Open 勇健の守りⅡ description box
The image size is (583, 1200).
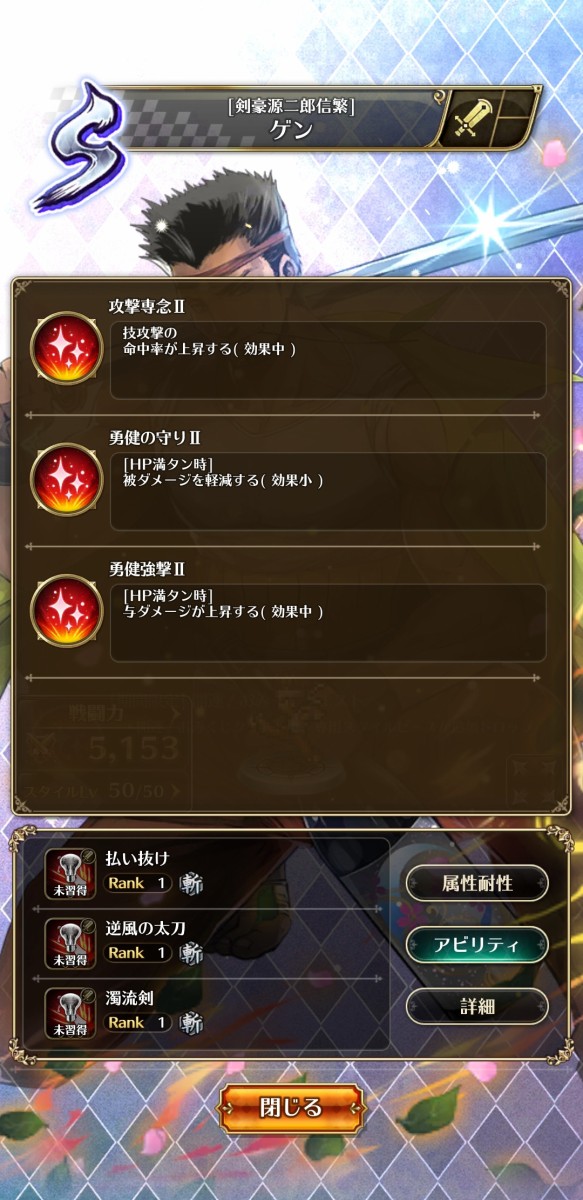(x=328, y=491)
